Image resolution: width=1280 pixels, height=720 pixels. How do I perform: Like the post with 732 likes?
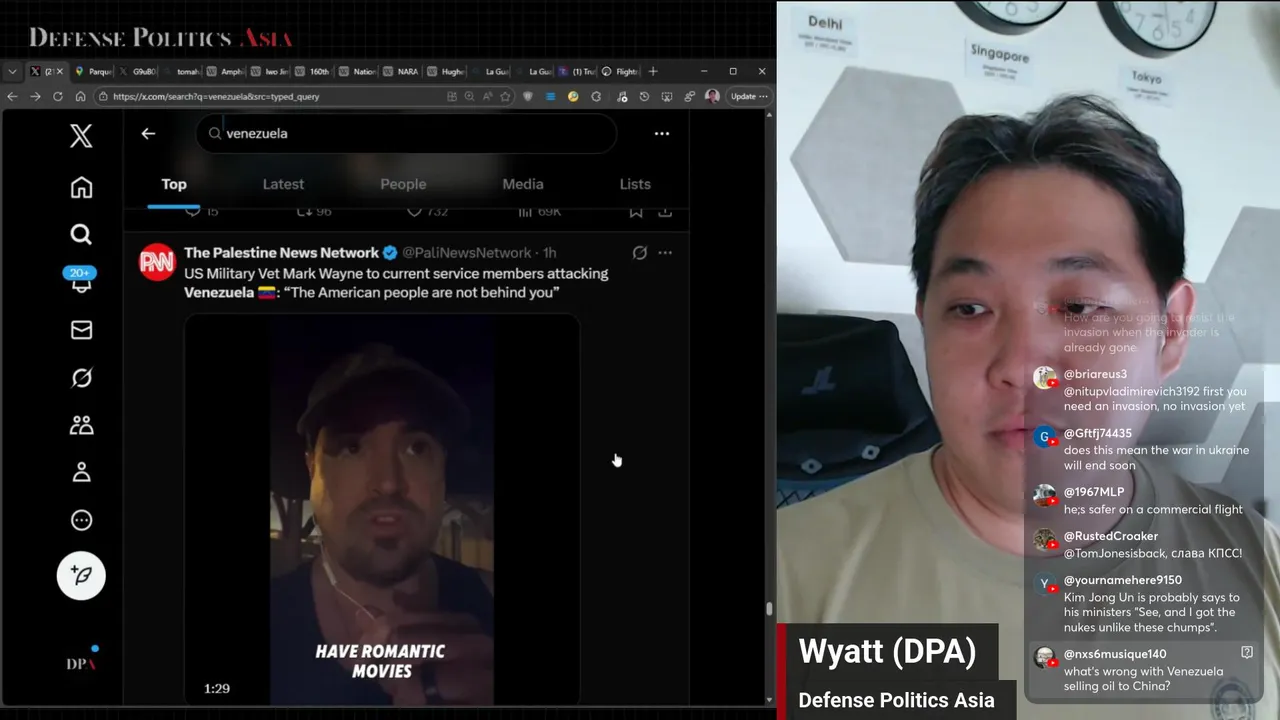(427, 212)
